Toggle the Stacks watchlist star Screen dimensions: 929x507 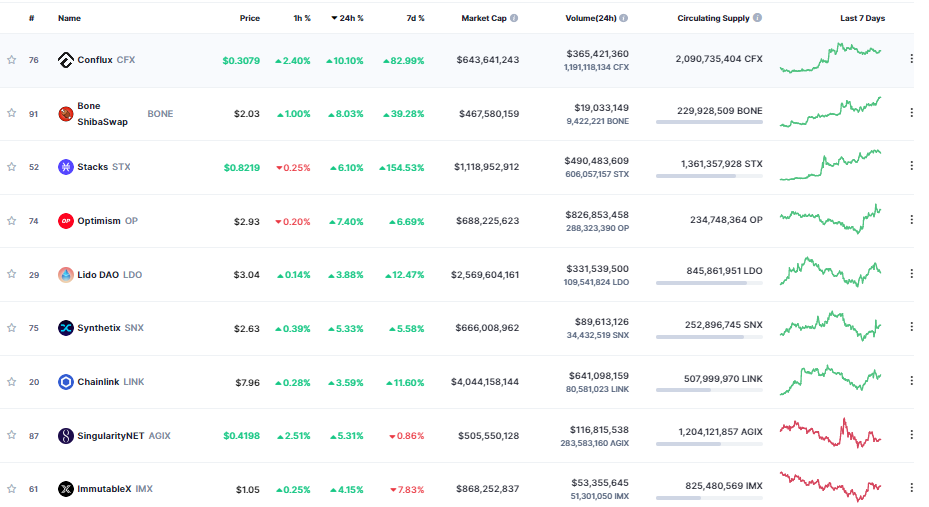coord(11,167)
